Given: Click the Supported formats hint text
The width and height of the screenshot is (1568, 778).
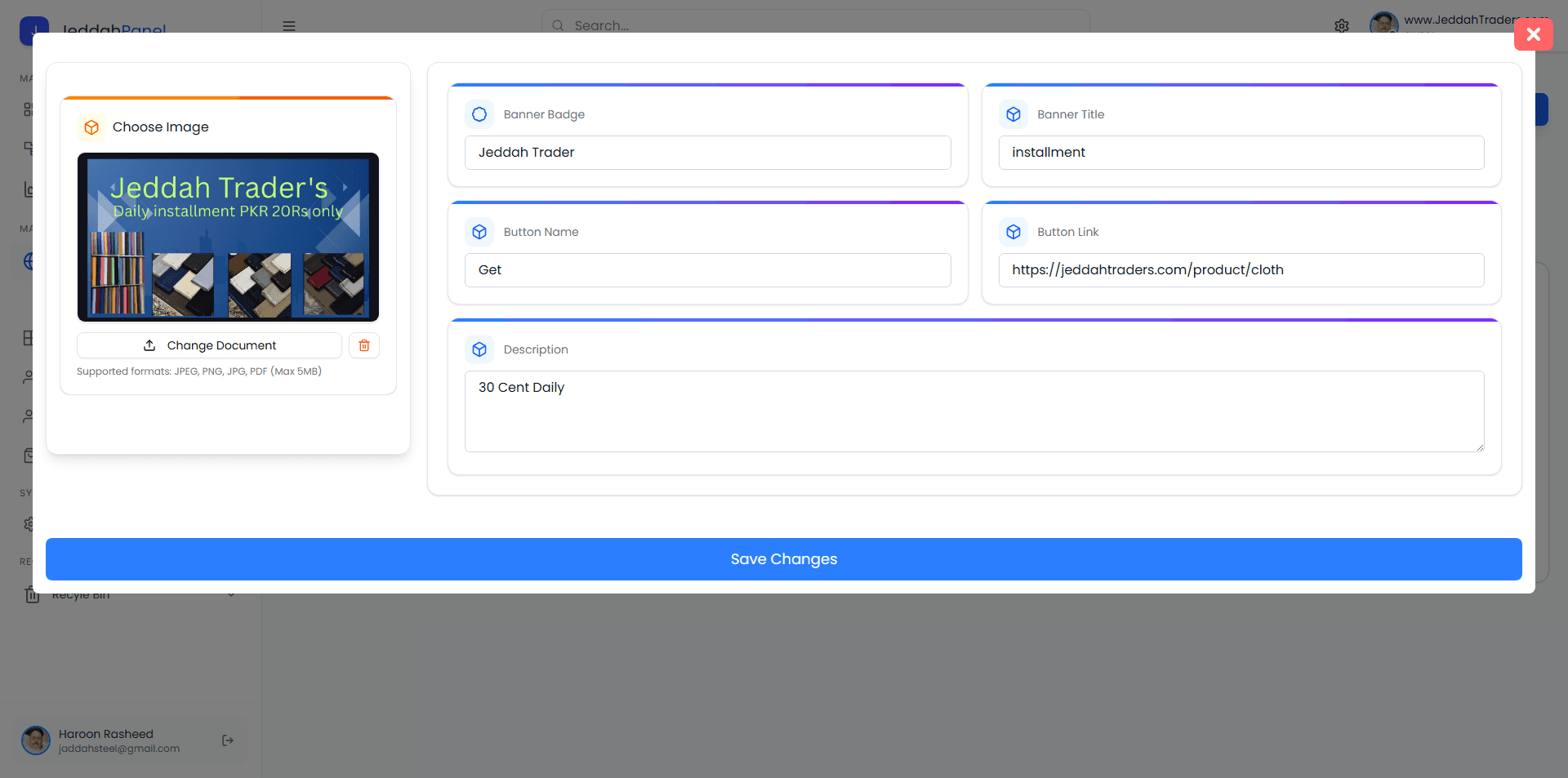Looking at the screenshot, I should point(199,371).
